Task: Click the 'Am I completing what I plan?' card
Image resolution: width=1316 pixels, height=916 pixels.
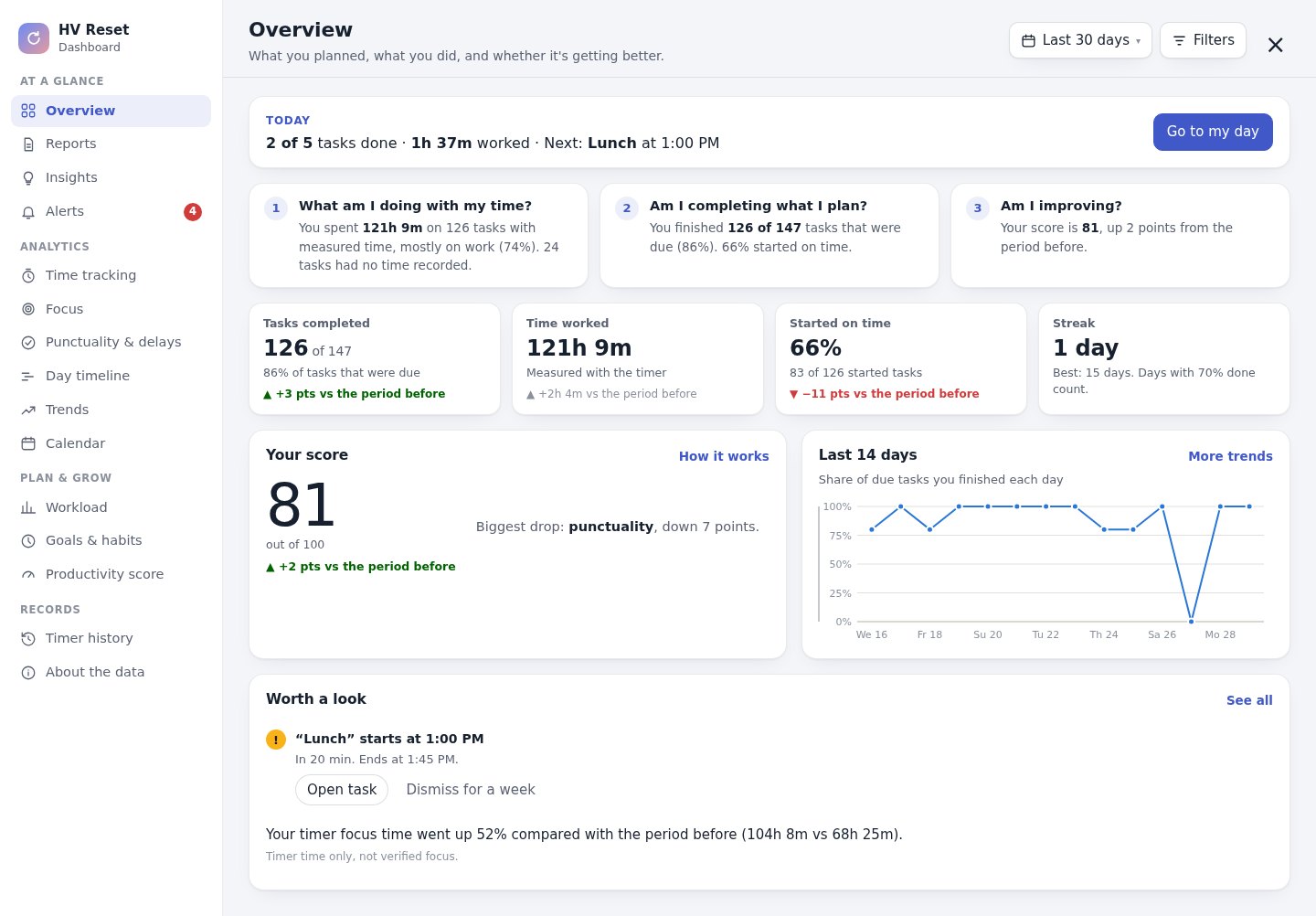Action: tap(769, 236)
